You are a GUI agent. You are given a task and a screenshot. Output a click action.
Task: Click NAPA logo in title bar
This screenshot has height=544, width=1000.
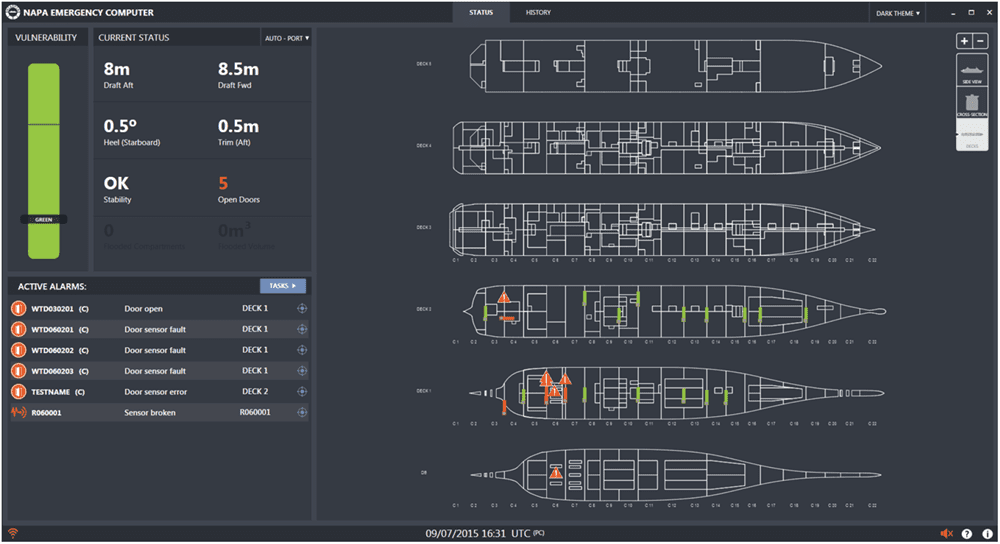(13, 12)
